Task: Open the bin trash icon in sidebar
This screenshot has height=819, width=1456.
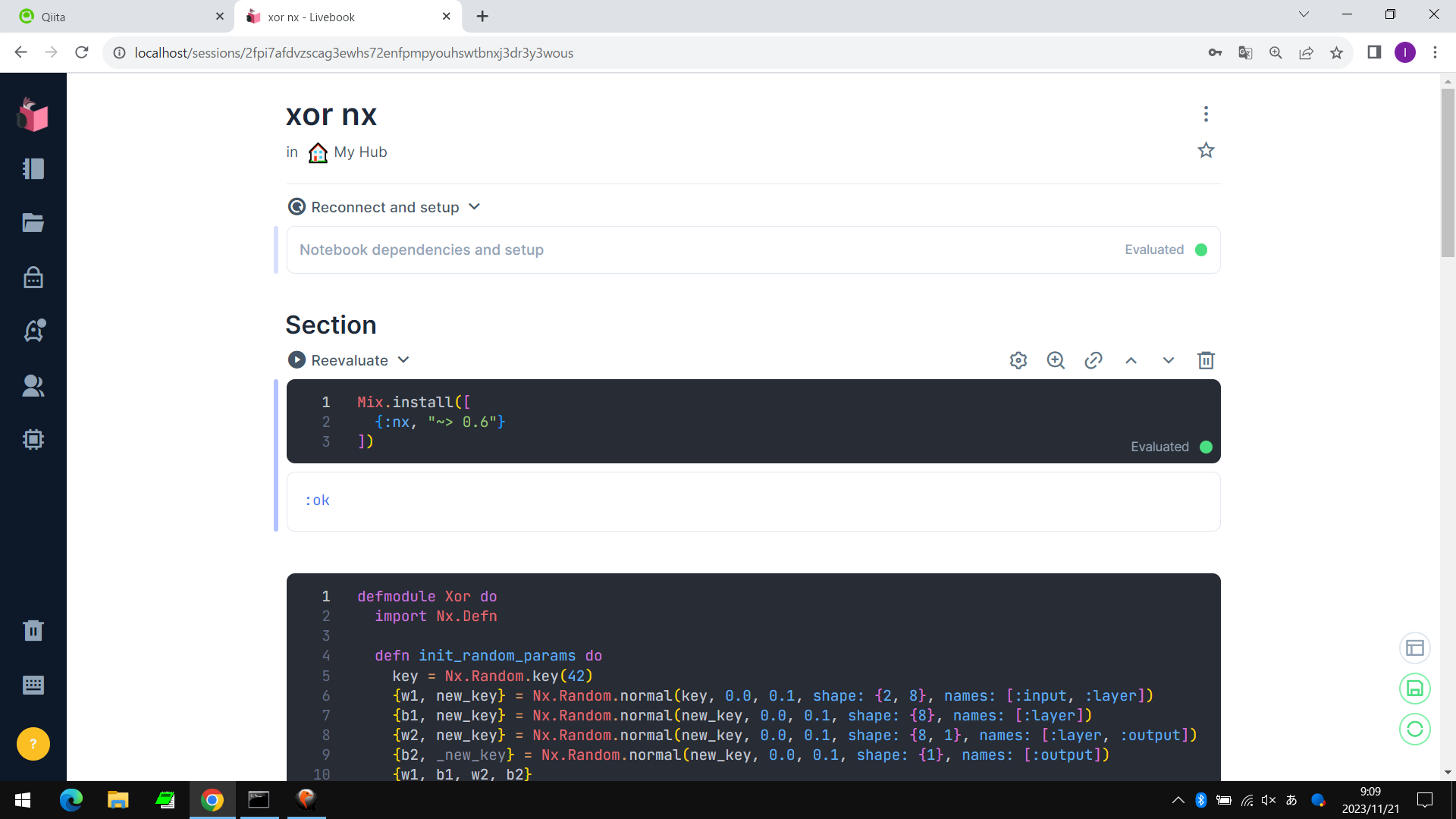Action: (x=33, y=631)
